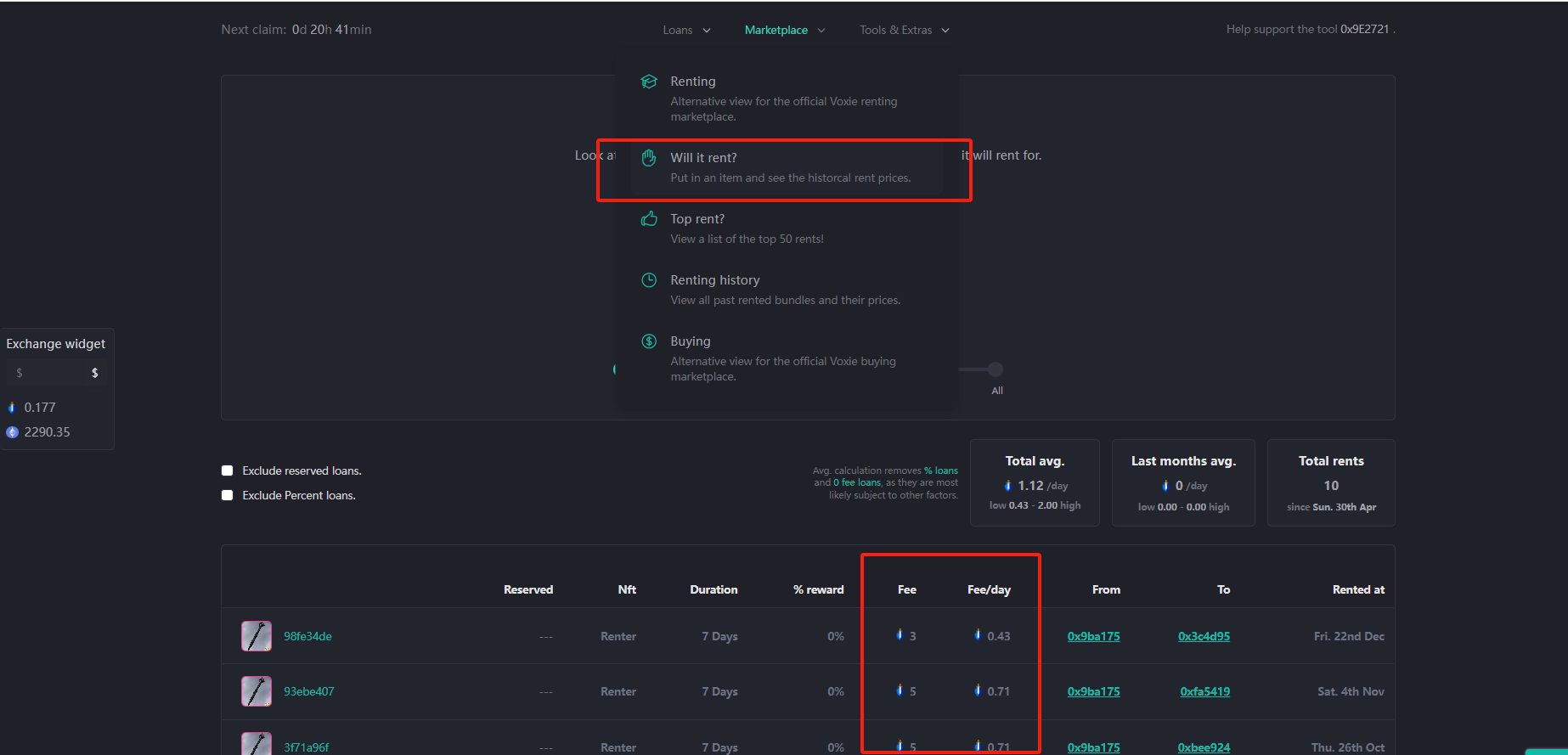The image size is (1568, 755).
Task: Choose Renting history menu entry
Action: point(714,280)
